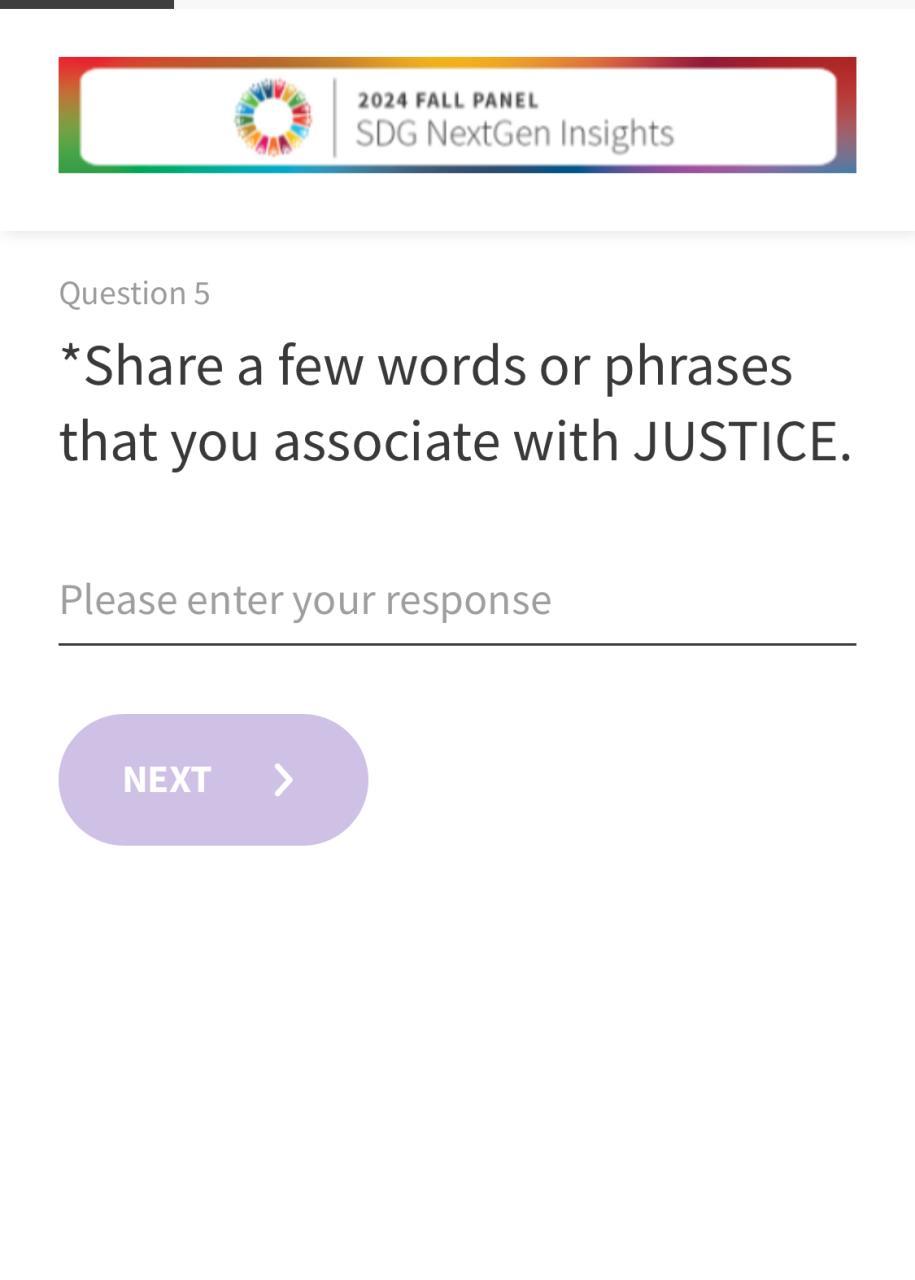The width and height of the screenshot is (915, 1280).
Task: Focus the "Please enter your response" field
Action: pos(456,600)
